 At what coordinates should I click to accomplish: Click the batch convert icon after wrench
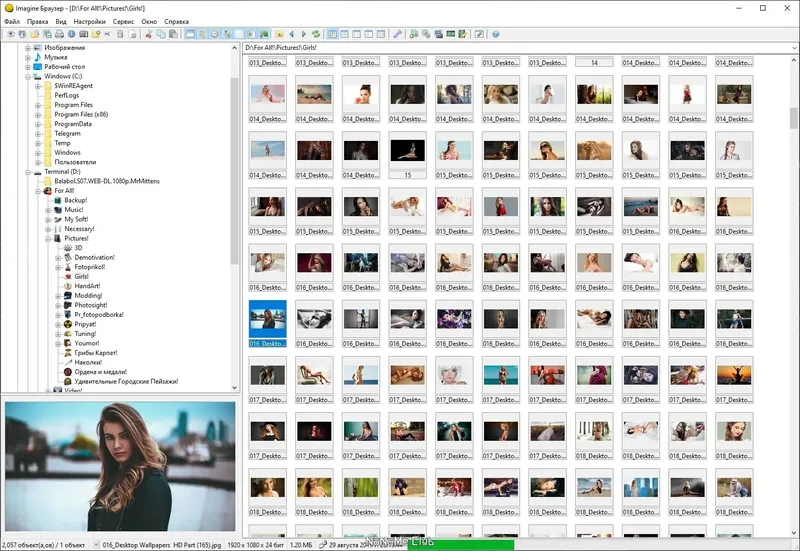coord(414,34)
